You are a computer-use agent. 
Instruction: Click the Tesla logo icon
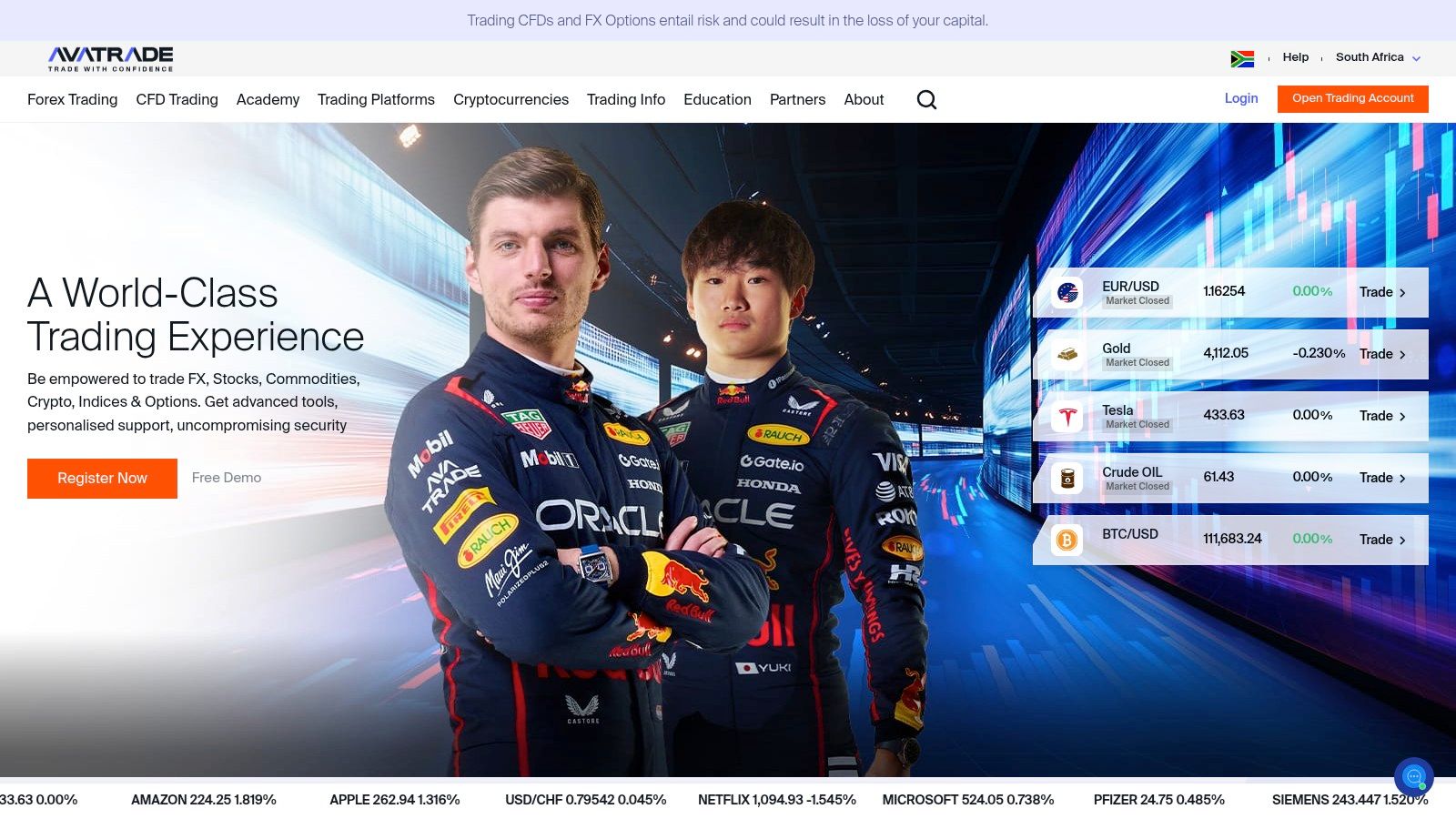(x=1067, y=416)
